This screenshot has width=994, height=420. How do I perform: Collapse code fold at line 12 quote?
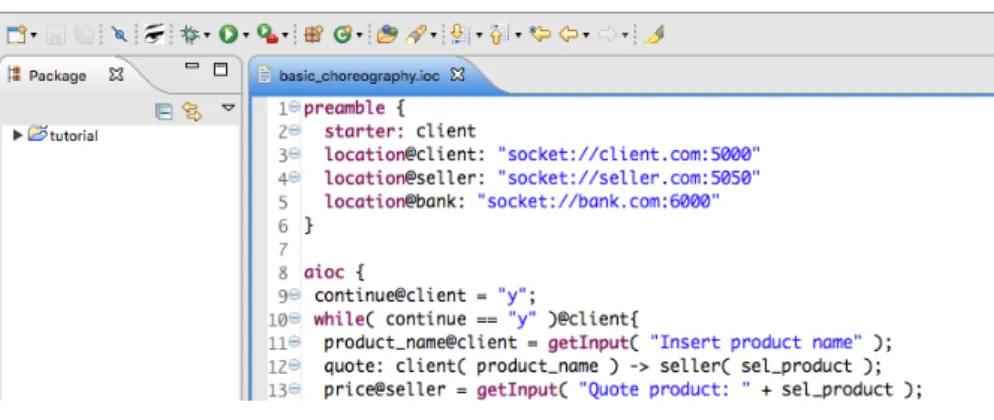coord(294,366)
